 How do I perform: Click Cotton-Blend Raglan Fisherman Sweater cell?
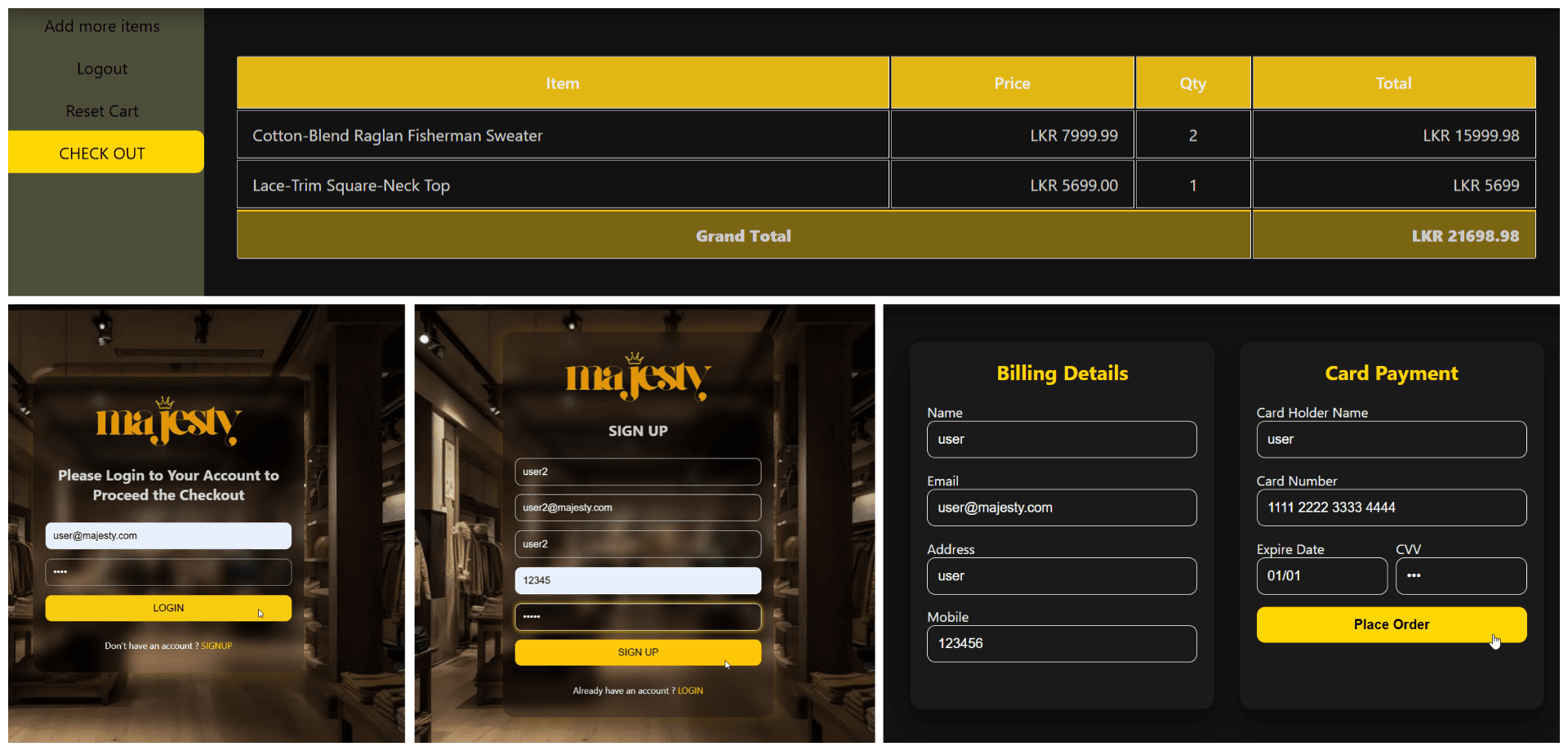(x=563, y=135)
